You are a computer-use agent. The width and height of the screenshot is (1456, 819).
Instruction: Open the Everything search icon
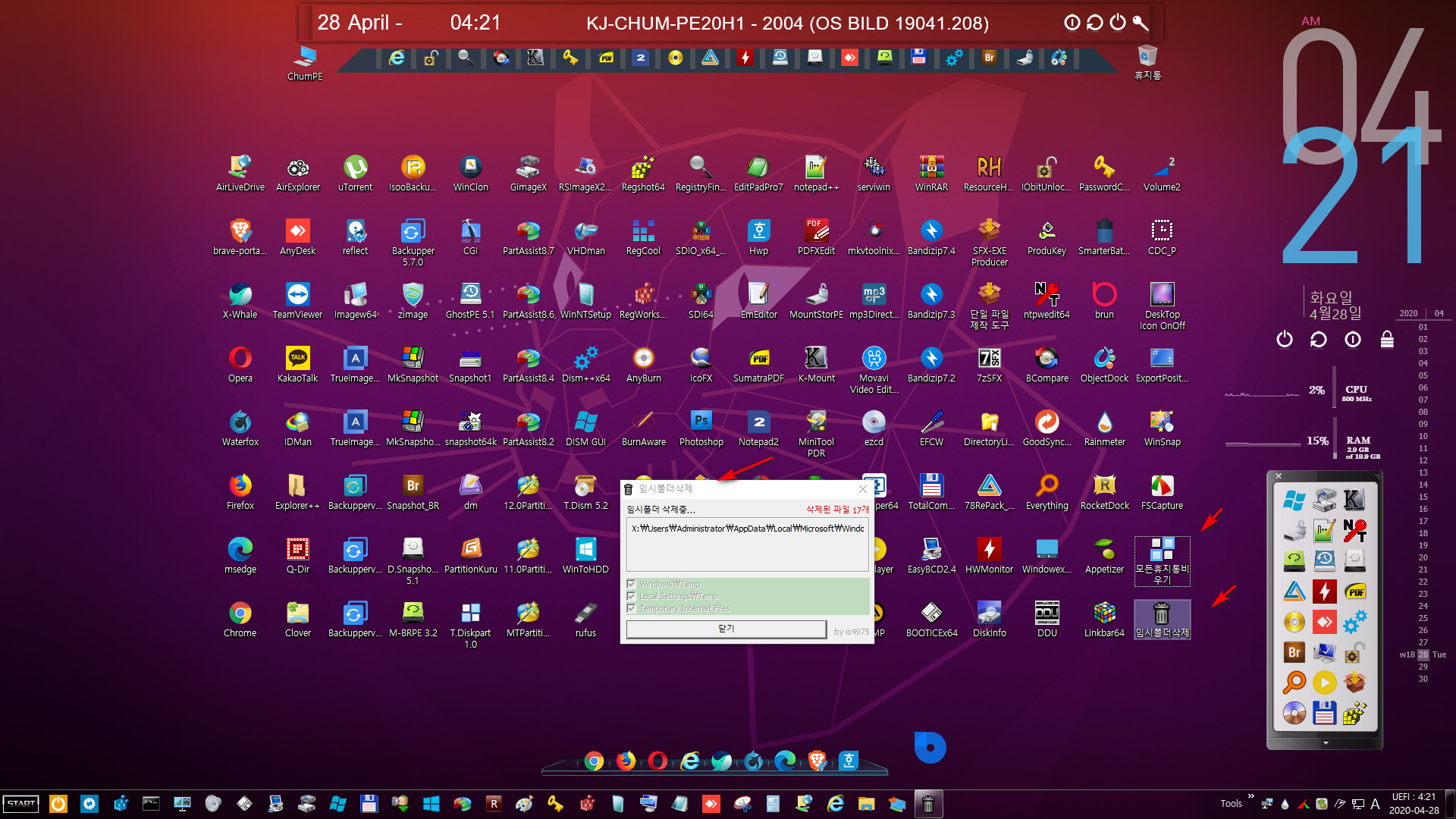pyautogui.click(x=1046, y=492)
